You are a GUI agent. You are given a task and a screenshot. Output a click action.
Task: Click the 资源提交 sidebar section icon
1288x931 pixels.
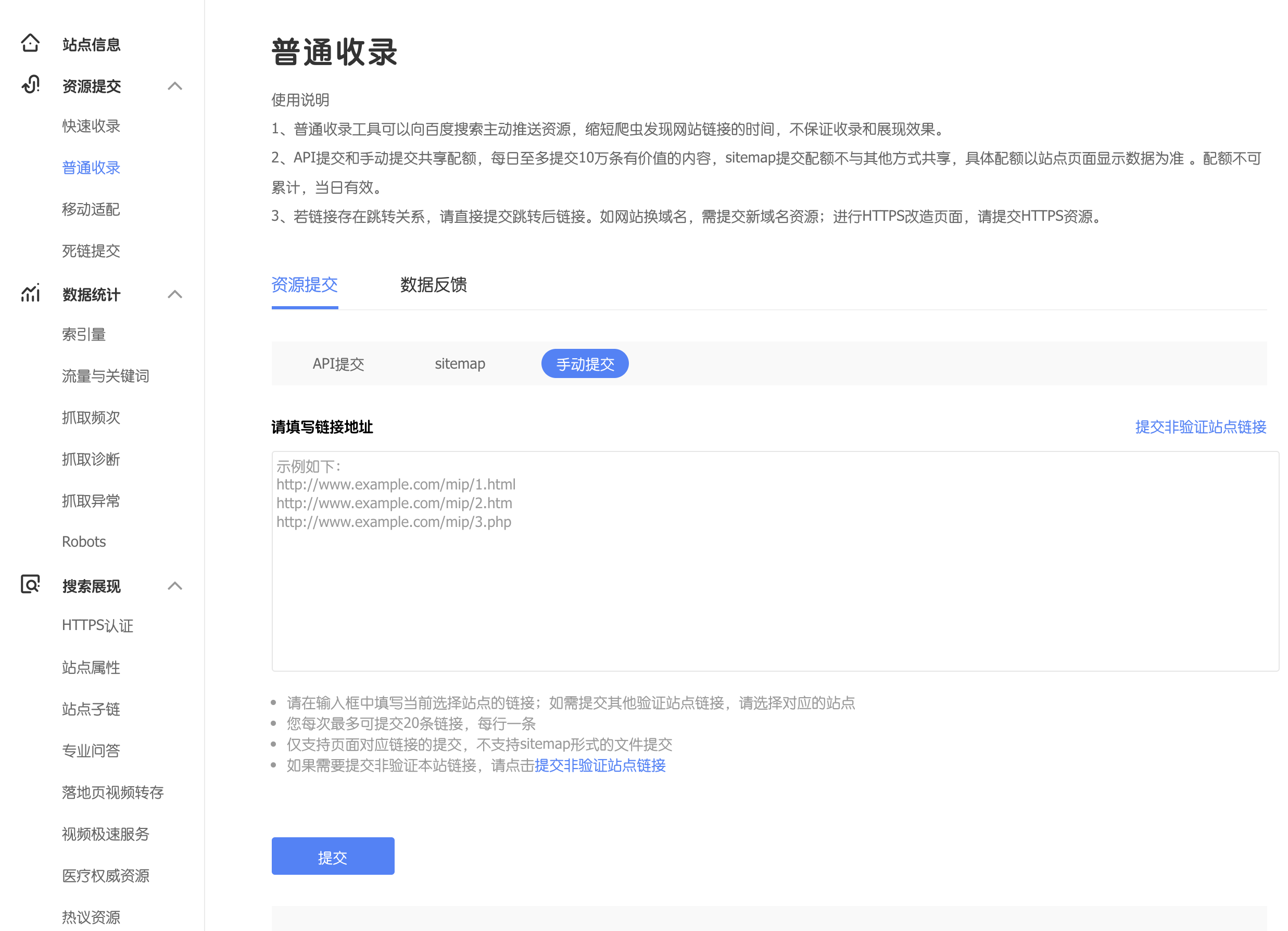[30, 85]
